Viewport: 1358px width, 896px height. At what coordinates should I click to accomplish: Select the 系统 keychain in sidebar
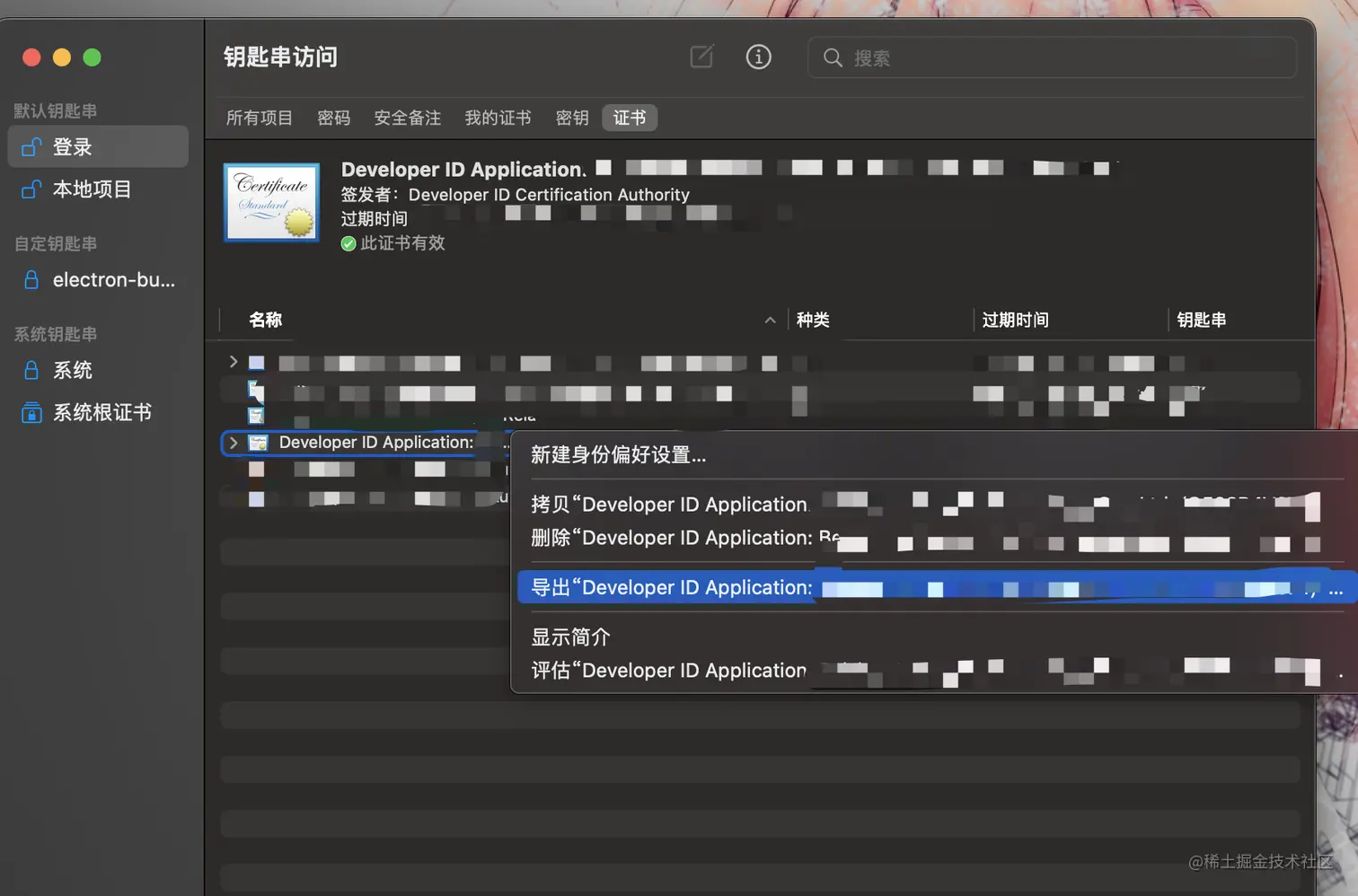click(x=98, y=370)
